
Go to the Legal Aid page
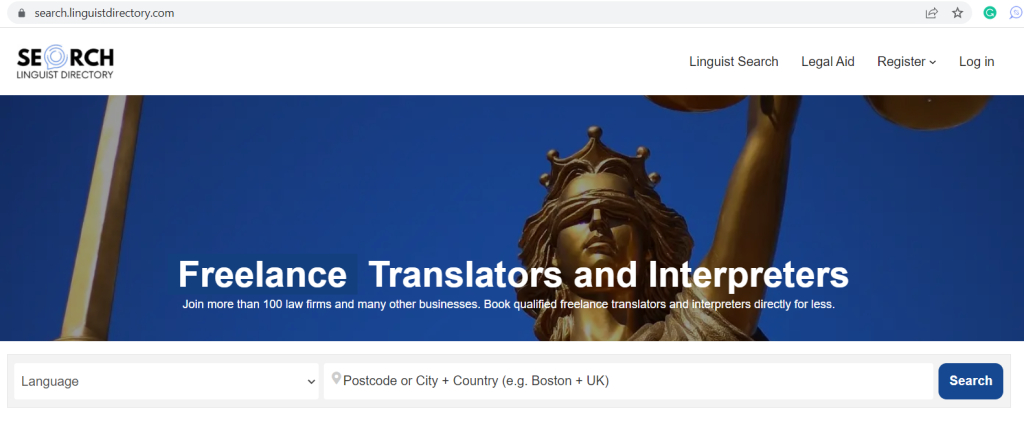(827, 62)
